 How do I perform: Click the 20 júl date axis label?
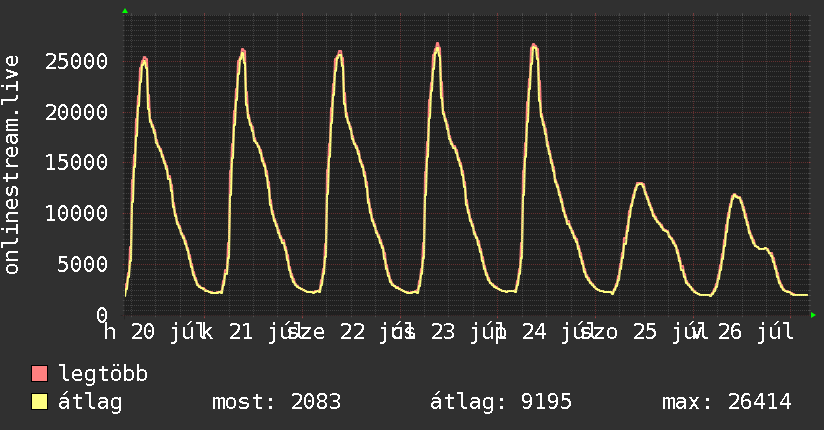[166, 332]
